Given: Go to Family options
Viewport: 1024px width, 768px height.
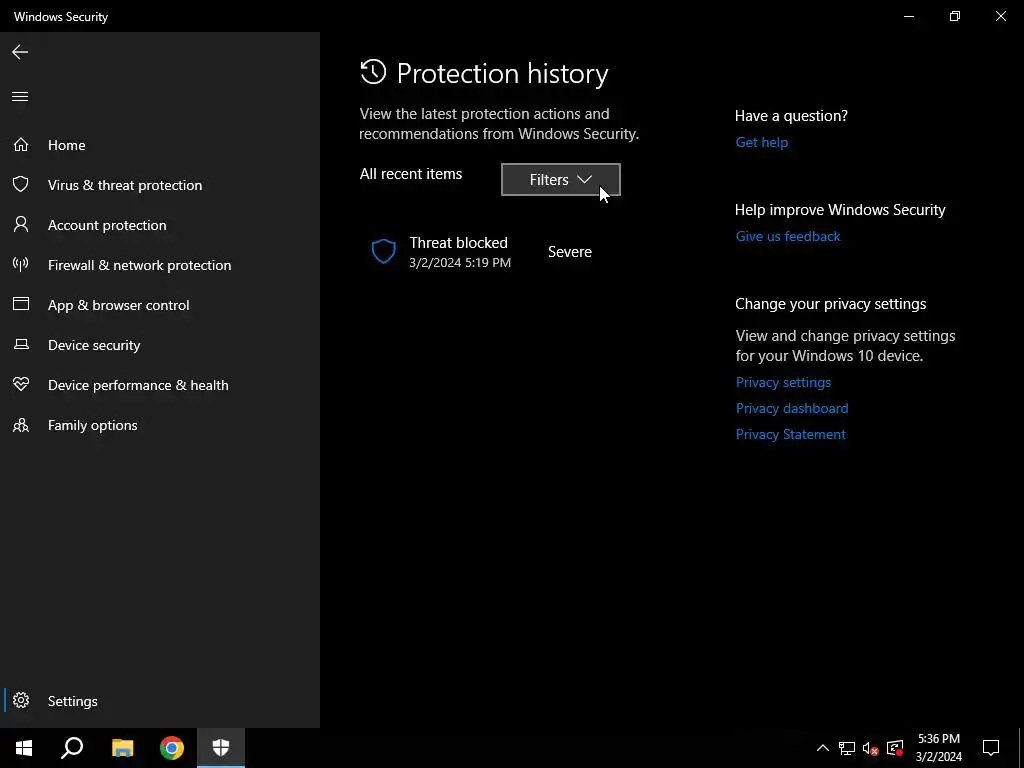Looking at the screenshot, I should [160, 425].
